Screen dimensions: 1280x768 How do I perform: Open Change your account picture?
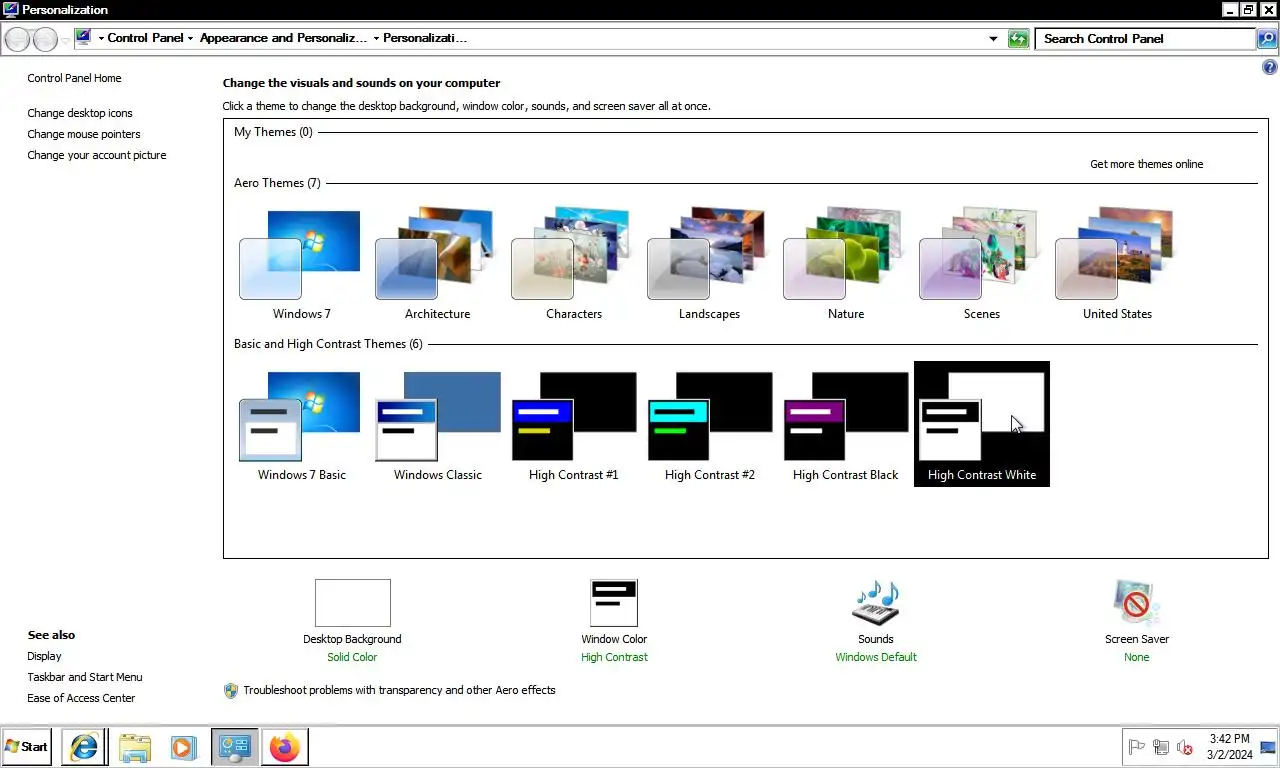97,155
